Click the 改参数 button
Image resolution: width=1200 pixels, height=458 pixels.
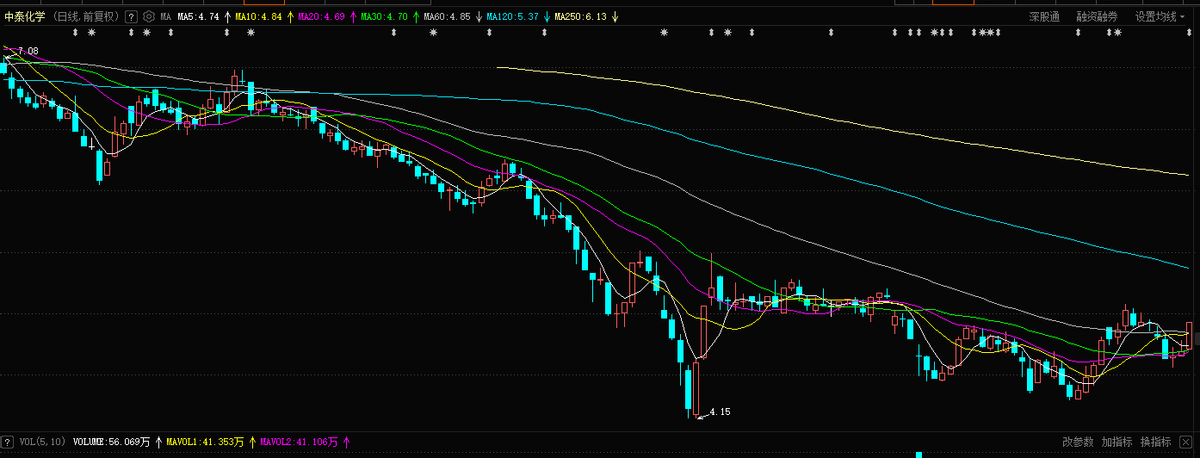pyautogui.click(x=1077, y=441)
